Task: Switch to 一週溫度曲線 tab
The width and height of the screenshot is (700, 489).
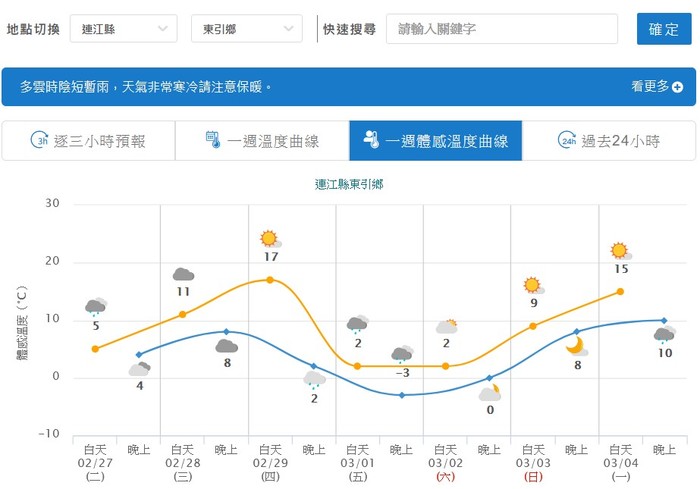Action: pyautogui.click(x=261, y=141)
